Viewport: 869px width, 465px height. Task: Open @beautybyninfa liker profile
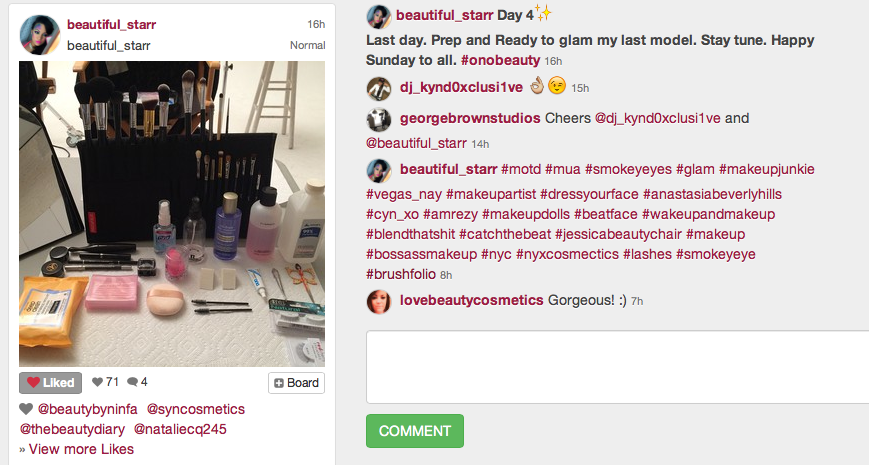(87, 409)
